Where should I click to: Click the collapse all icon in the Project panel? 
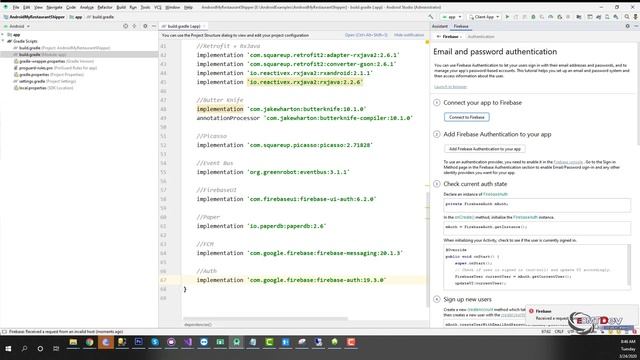tap(134, 26)
